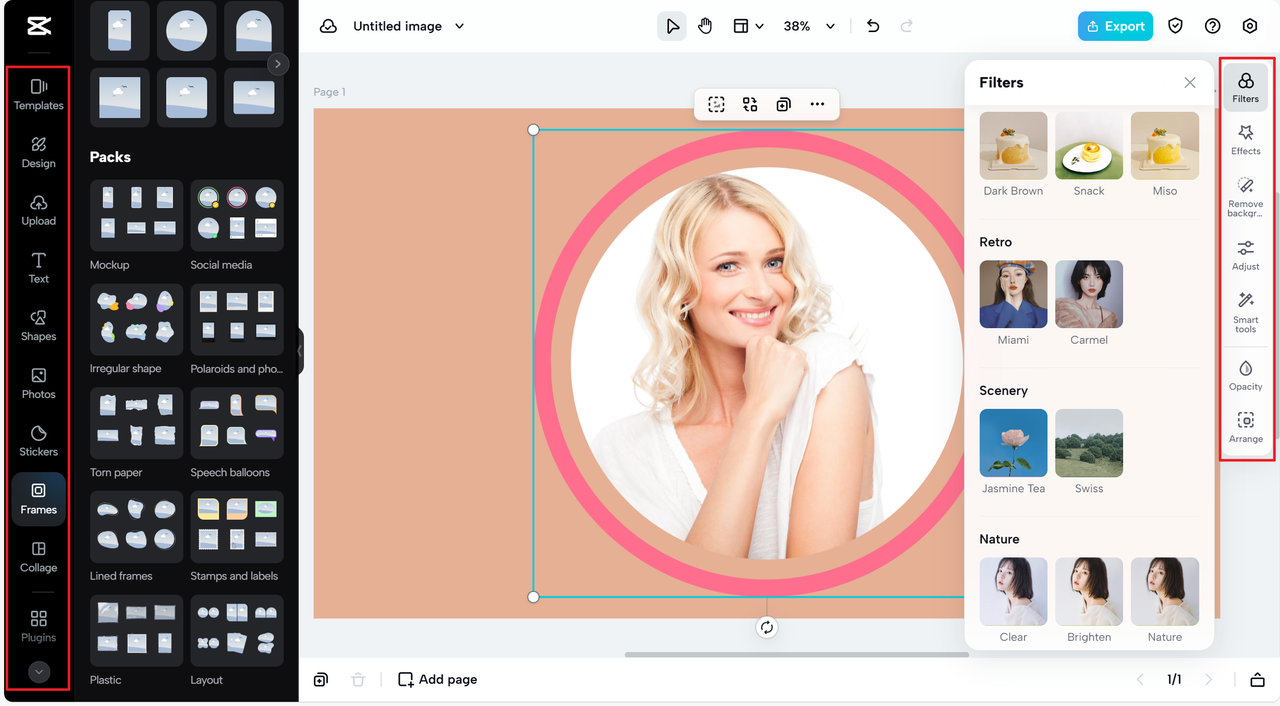Open the more options ellipsis in floating toolbar
Viewport: 1280px width, 706px height.
pyautogui.click(x=817, y=104)
